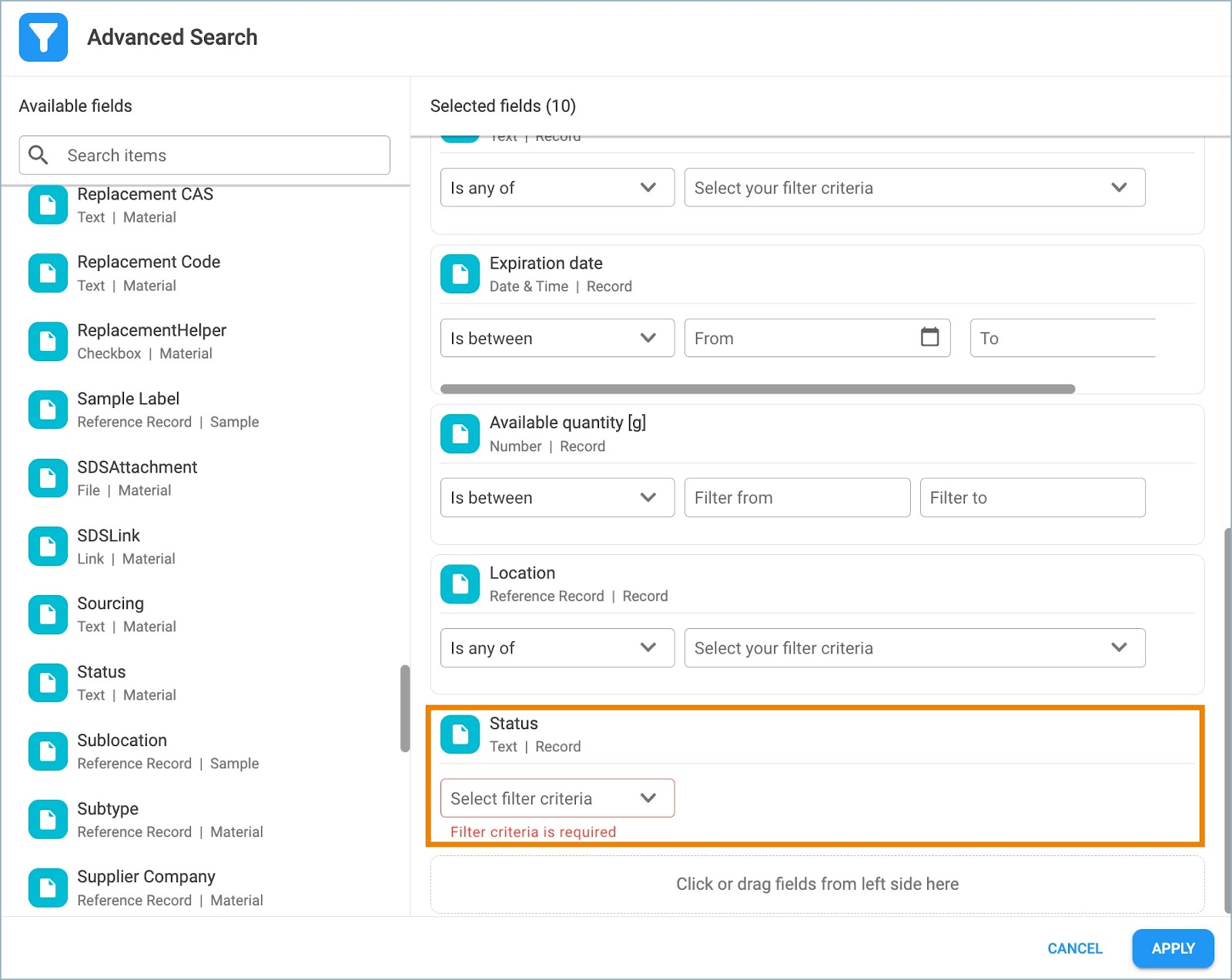Viewport: 1232px width, 980px height.
Task: Click the 'Selected fields (10)' heading
Action: (503, 105)
